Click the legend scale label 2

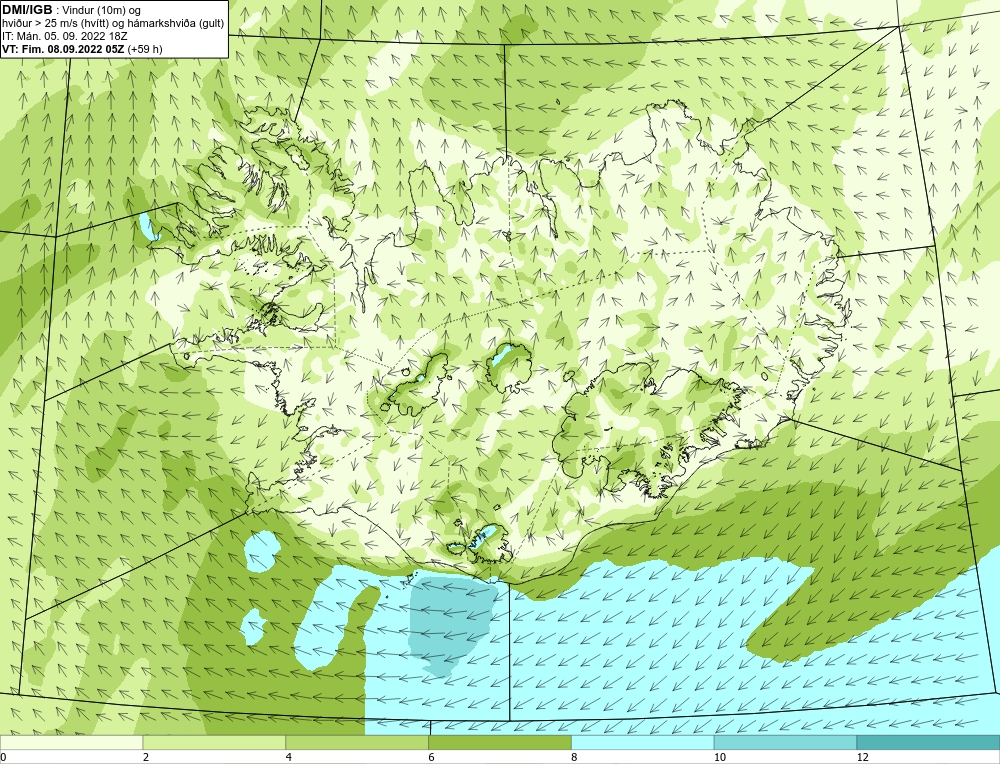coord(146,757)
